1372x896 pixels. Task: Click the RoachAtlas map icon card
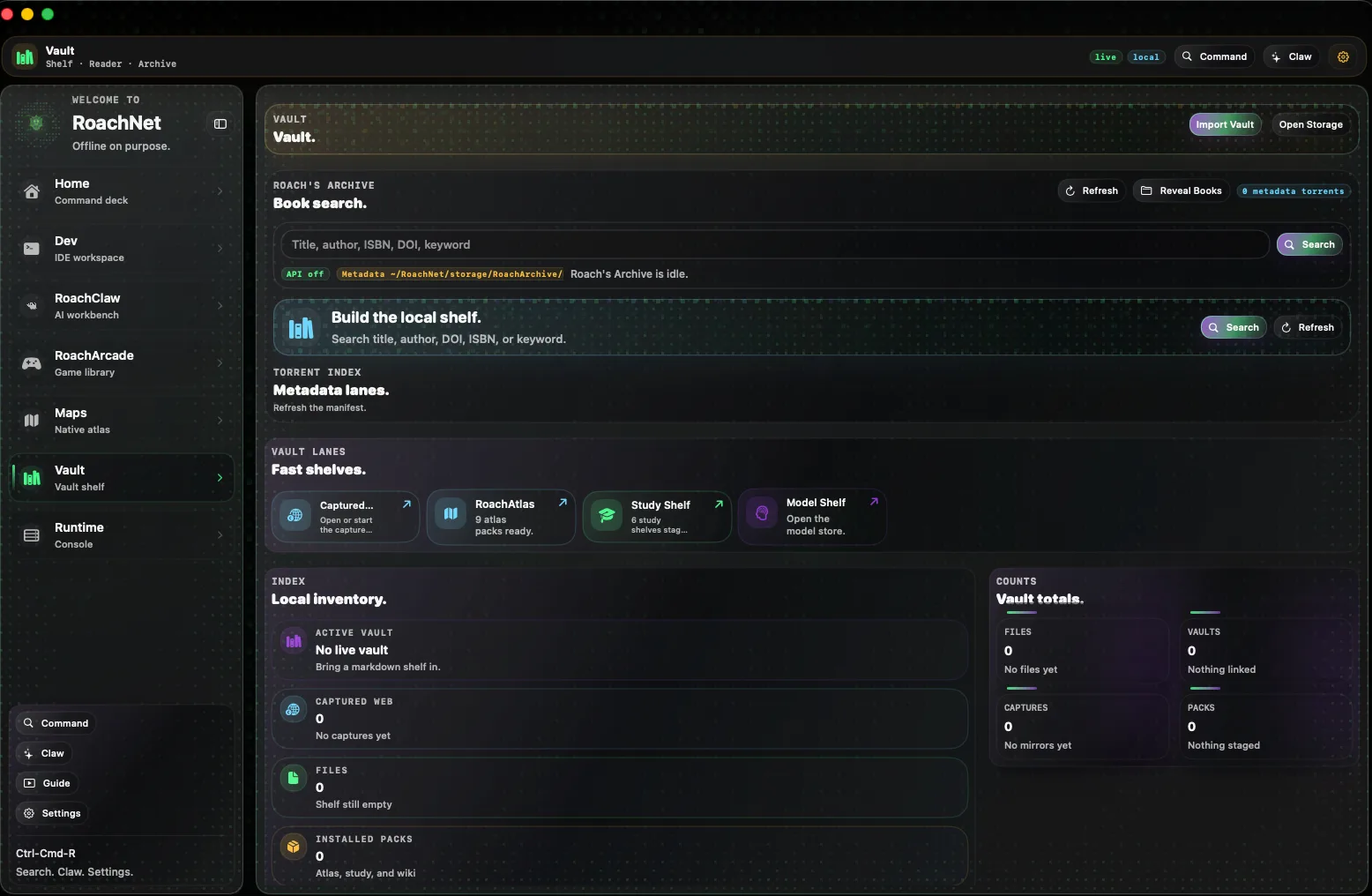(x=451, y=514)
